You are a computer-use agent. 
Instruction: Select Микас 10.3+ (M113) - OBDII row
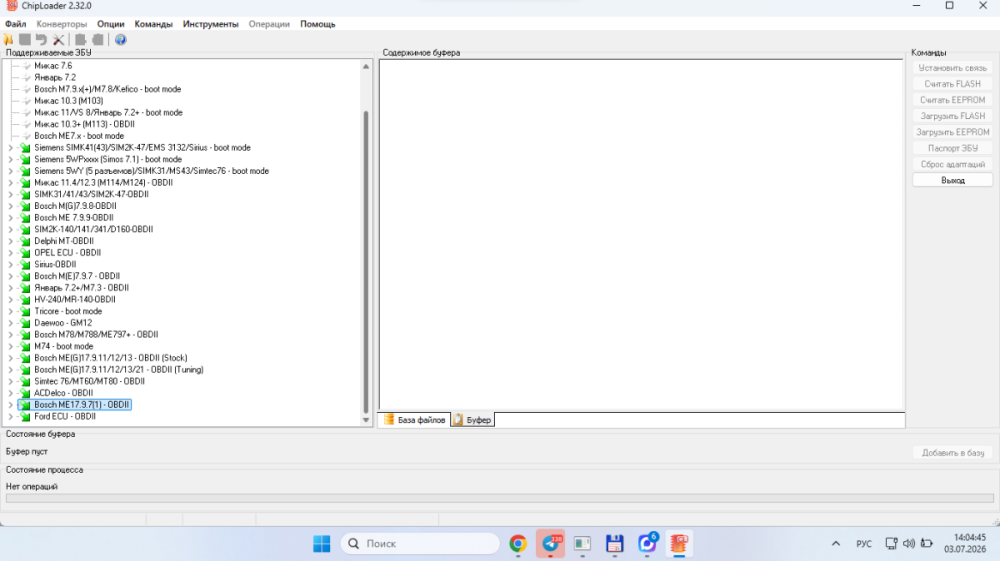(84, 124)
